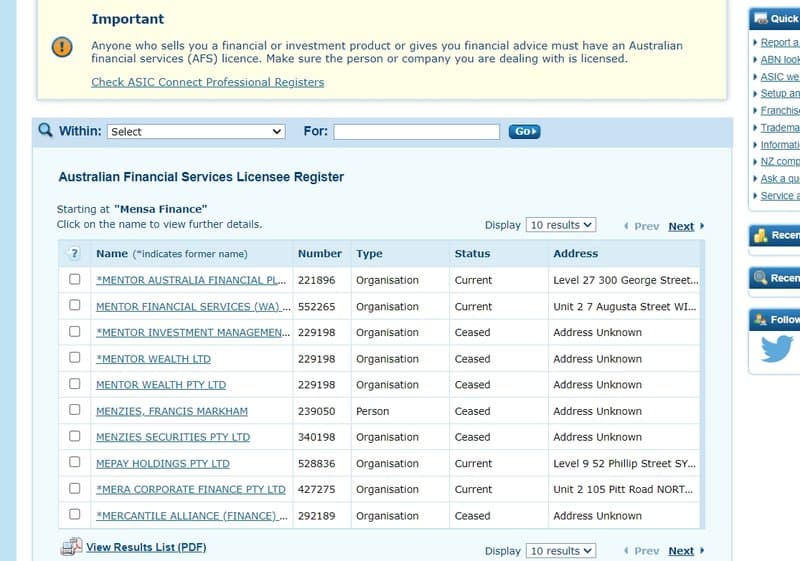Tick checkbox for MENTOR AUSTRALIA FINANCIAL
The height and width of the screenshot is (561, 800).
[x=74, y=279]
